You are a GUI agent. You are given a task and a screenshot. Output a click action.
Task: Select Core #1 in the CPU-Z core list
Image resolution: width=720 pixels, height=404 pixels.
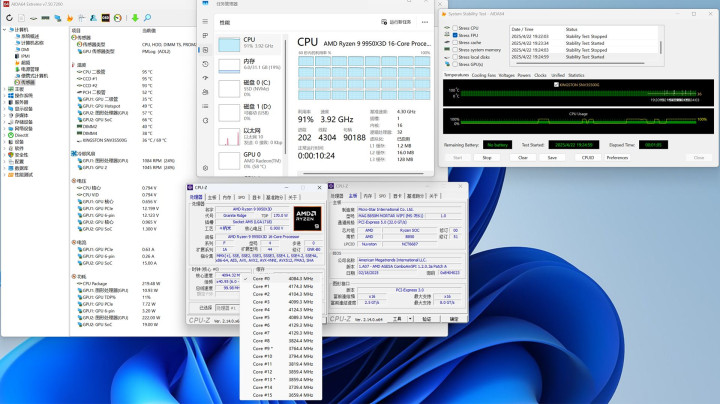262,285
